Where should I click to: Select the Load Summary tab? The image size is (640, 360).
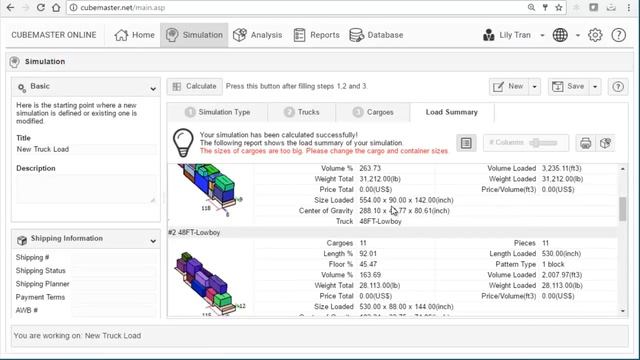452,112
